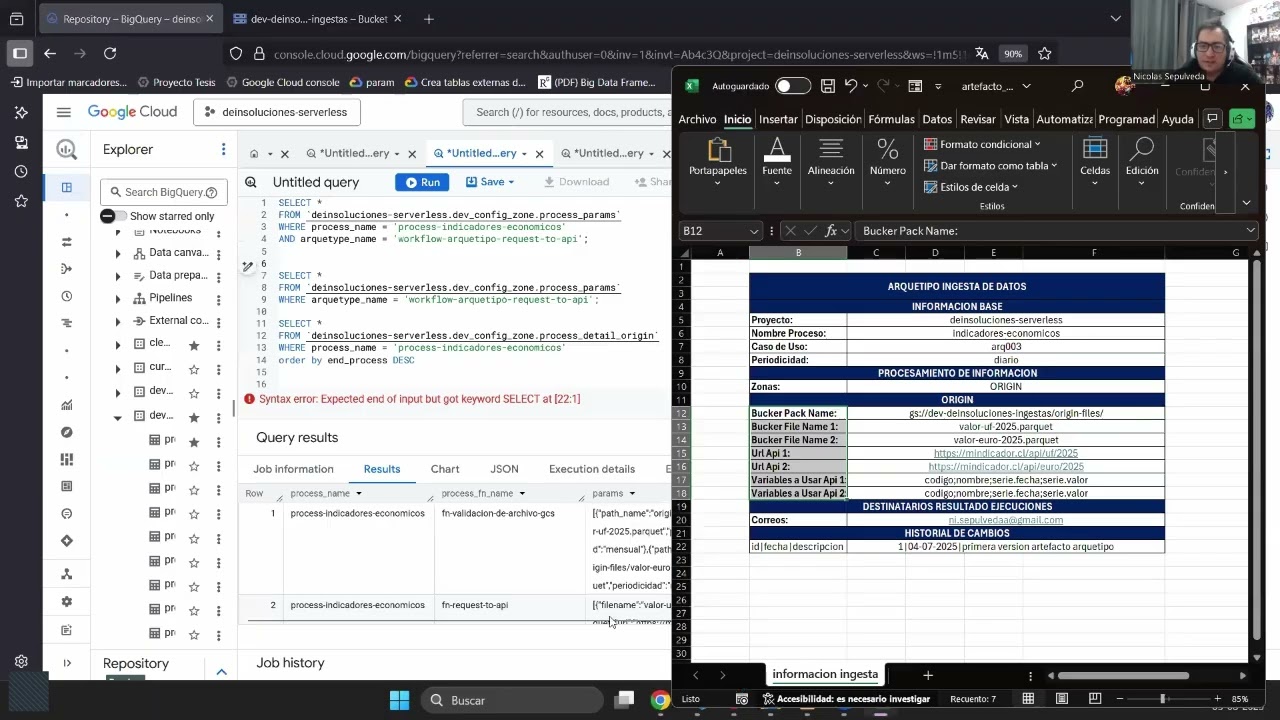Collapse the expanded dev... dataset
Image resolution: width=1280 pixels, height=720 pixels.
click(x=118, y=417)
